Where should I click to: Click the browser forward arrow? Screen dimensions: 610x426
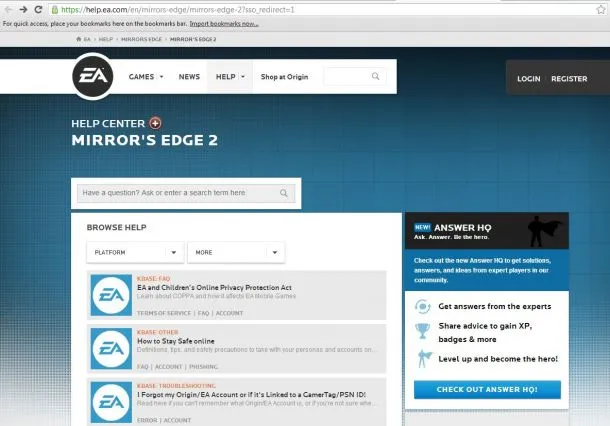coord(23,9)
